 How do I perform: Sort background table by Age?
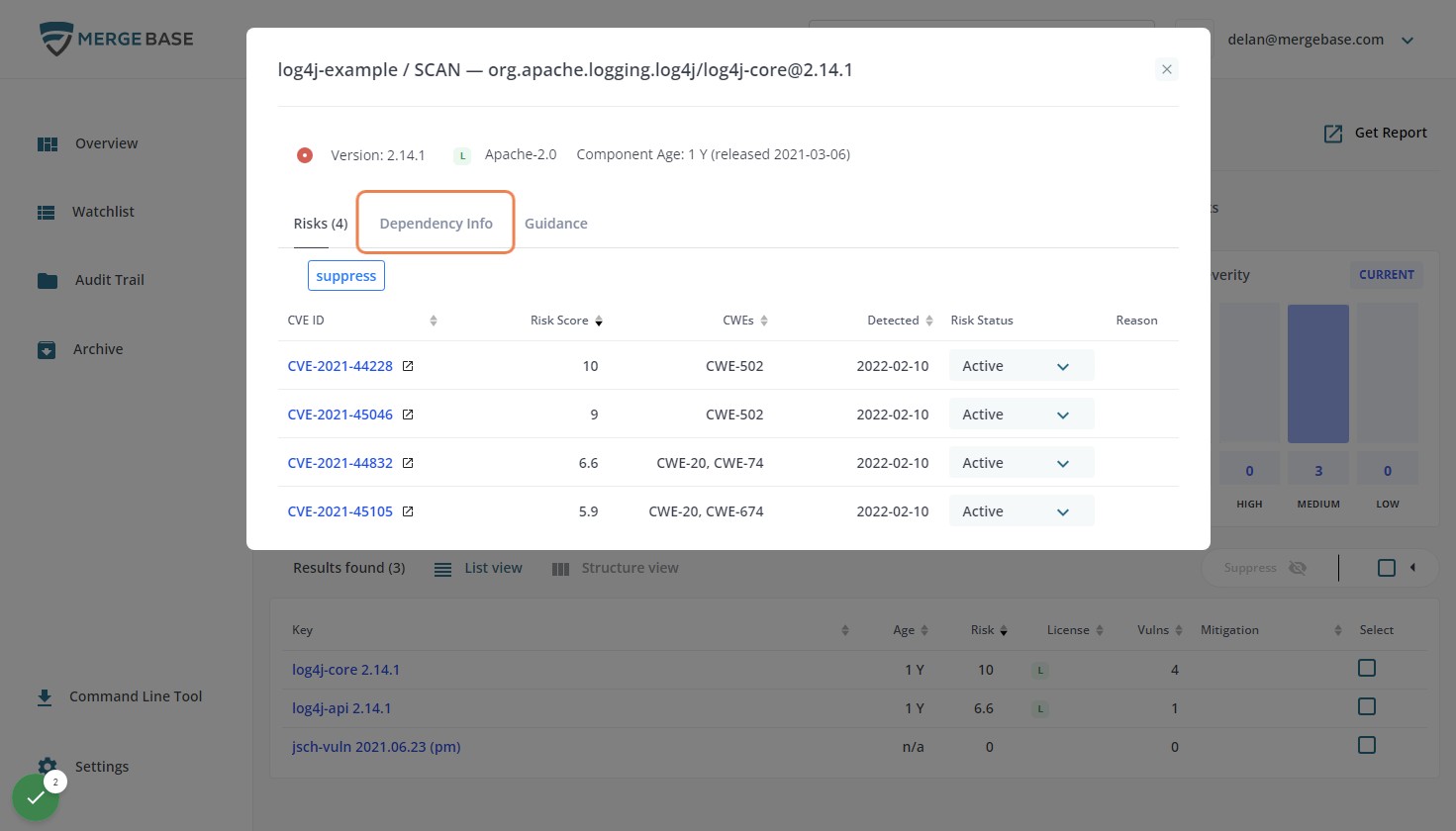pos(924,630)
